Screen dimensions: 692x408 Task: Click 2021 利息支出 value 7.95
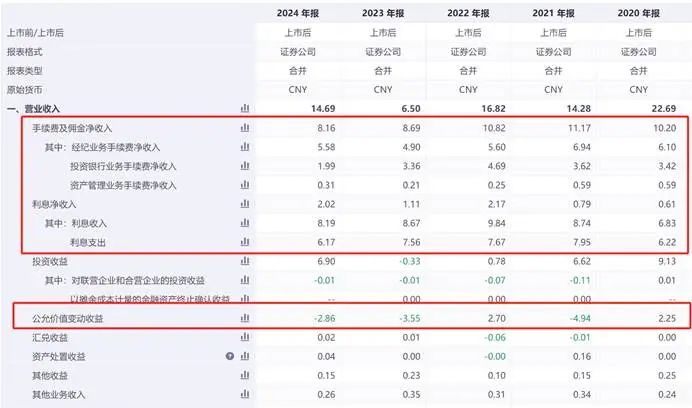(x=582, y=242)
